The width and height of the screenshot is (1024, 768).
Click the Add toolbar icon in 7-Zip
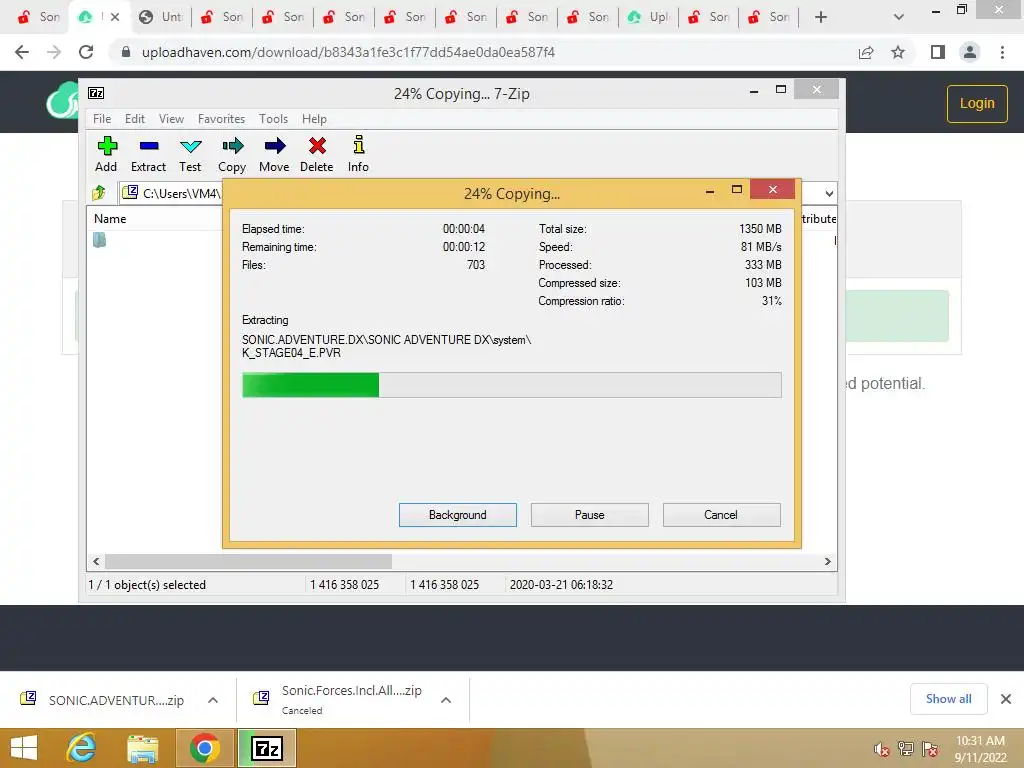click(106, 154)
